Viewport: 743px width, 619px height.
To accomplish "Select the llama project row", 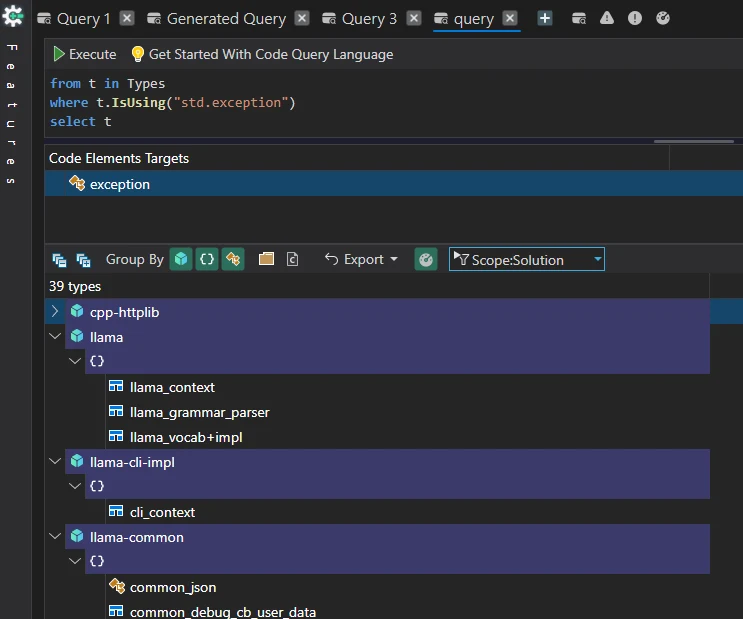I will click(387, 337).
